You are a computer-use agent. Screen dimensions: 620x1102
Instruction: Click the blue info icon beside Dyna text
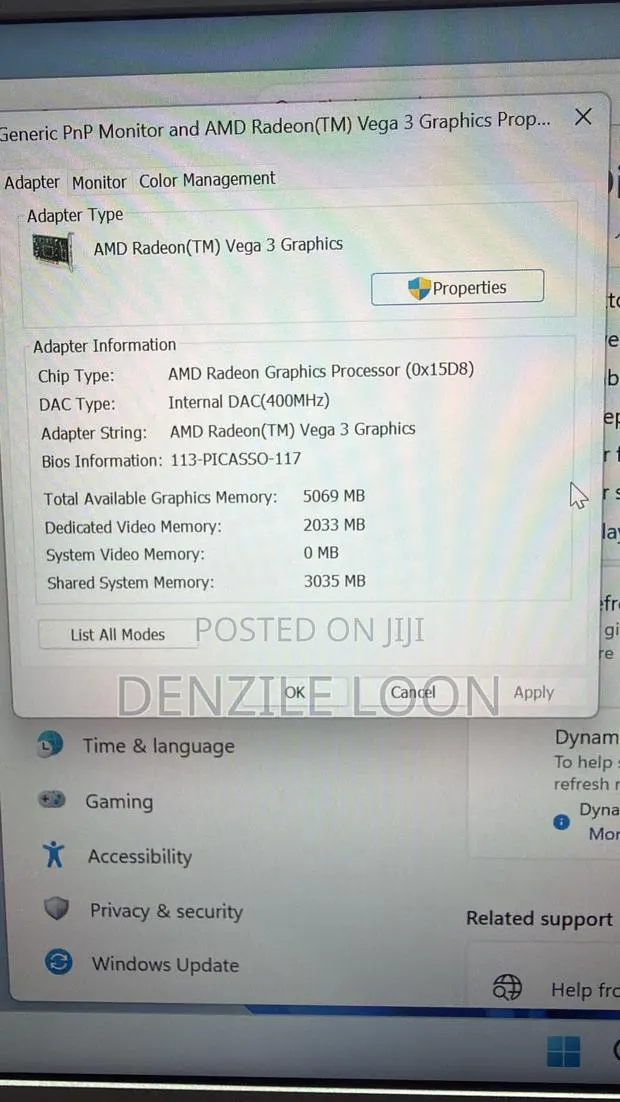pos(562,822)
